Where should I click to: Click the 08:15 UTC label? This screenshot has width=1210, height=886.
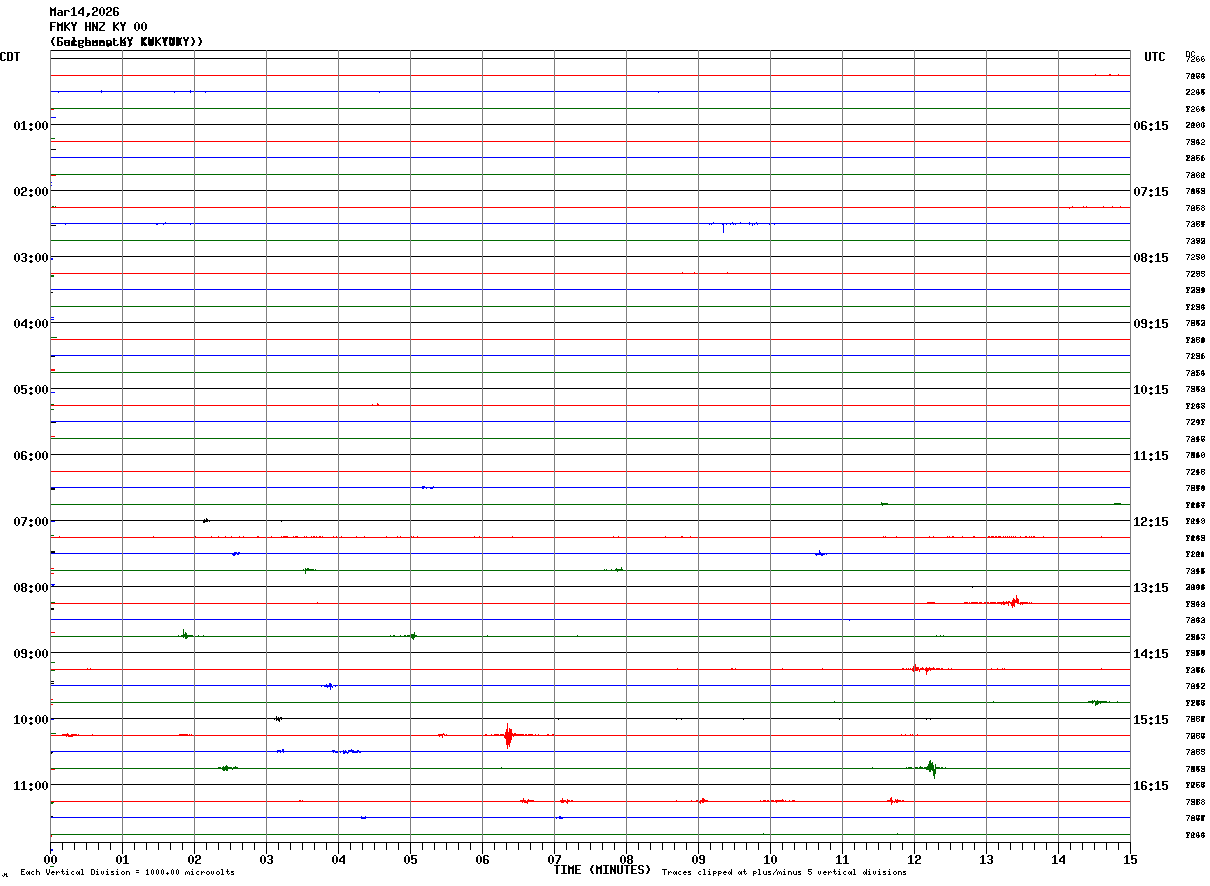click(1152, 258)
